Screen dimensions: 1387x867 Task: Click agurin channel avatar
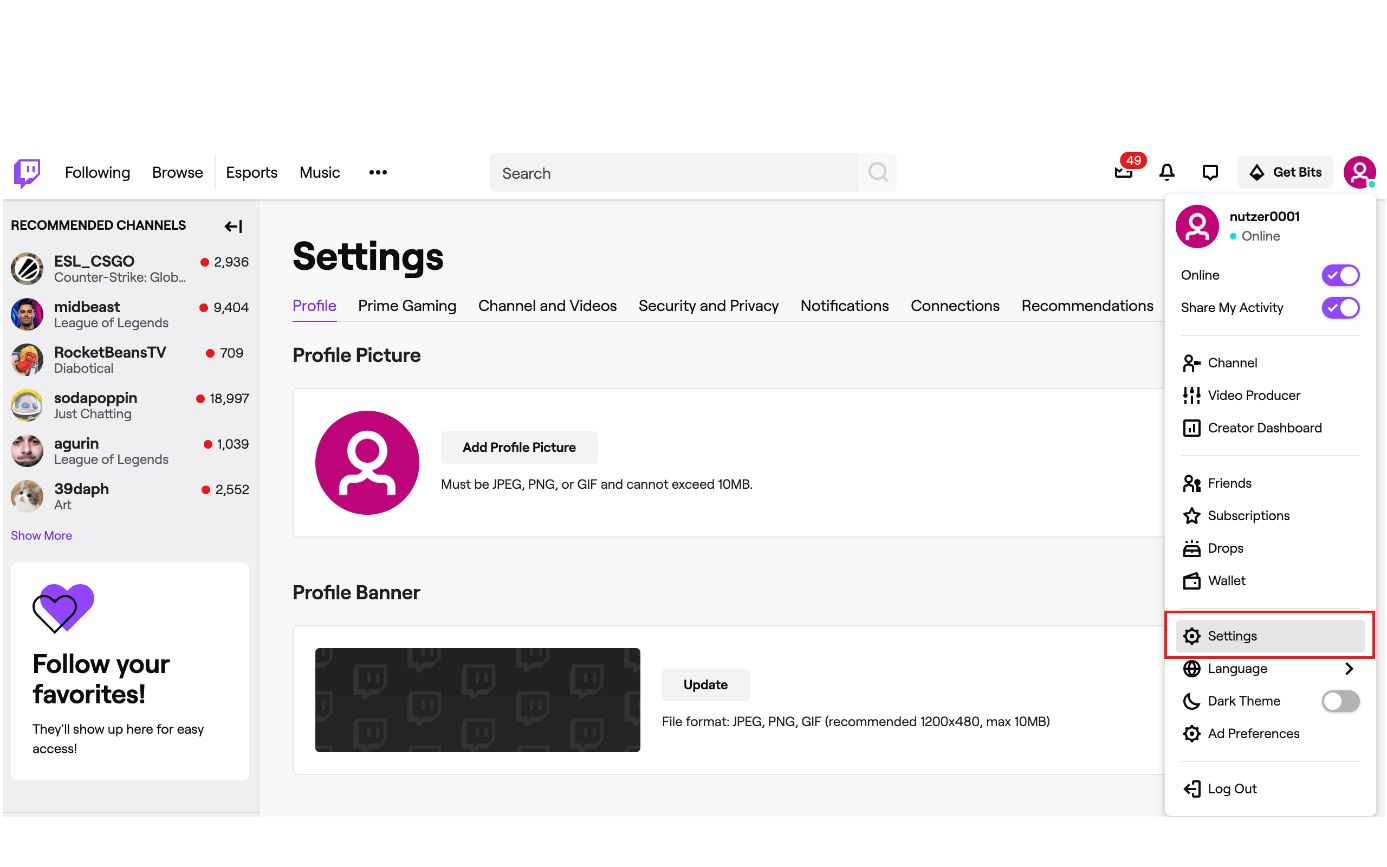[x=27, y=451]
